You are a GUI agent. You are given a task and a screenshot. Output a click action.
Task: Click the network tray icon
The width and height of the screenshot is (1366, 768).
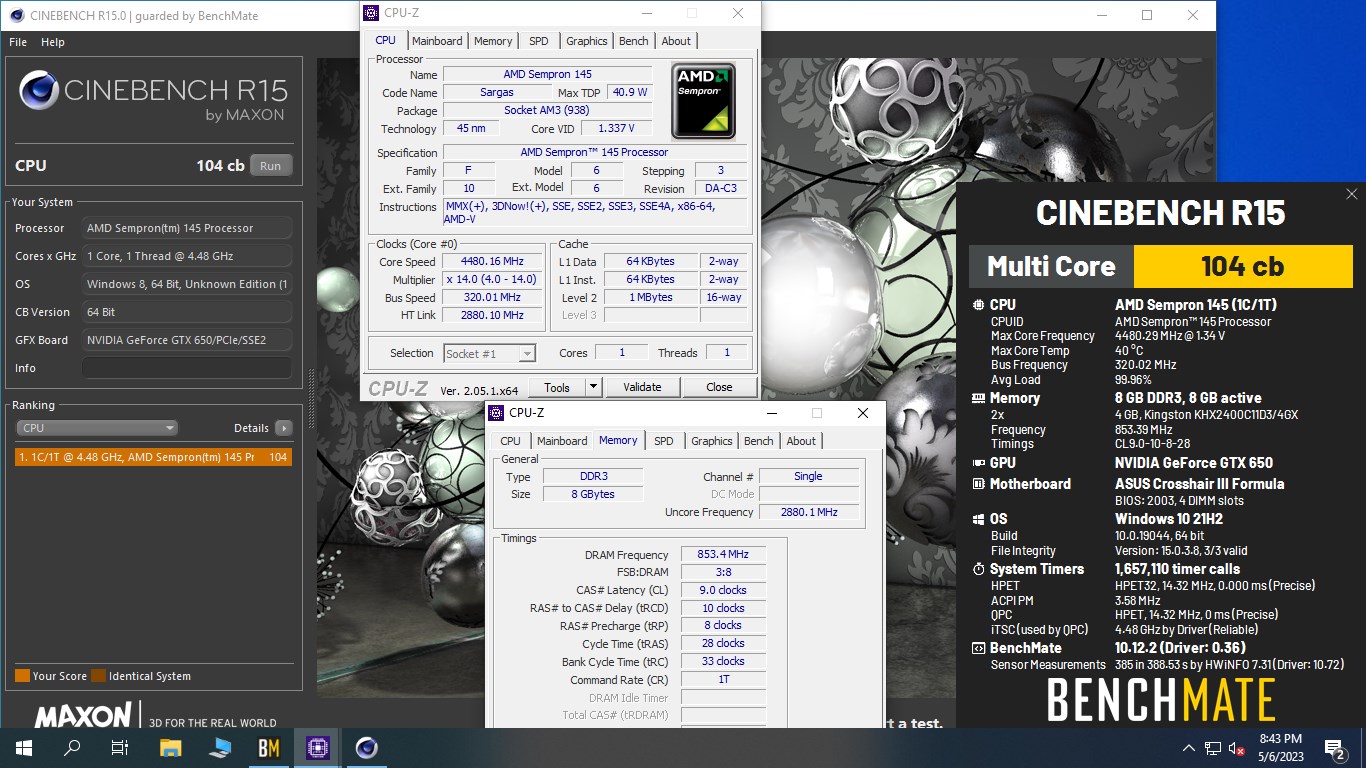point(1212,748)
